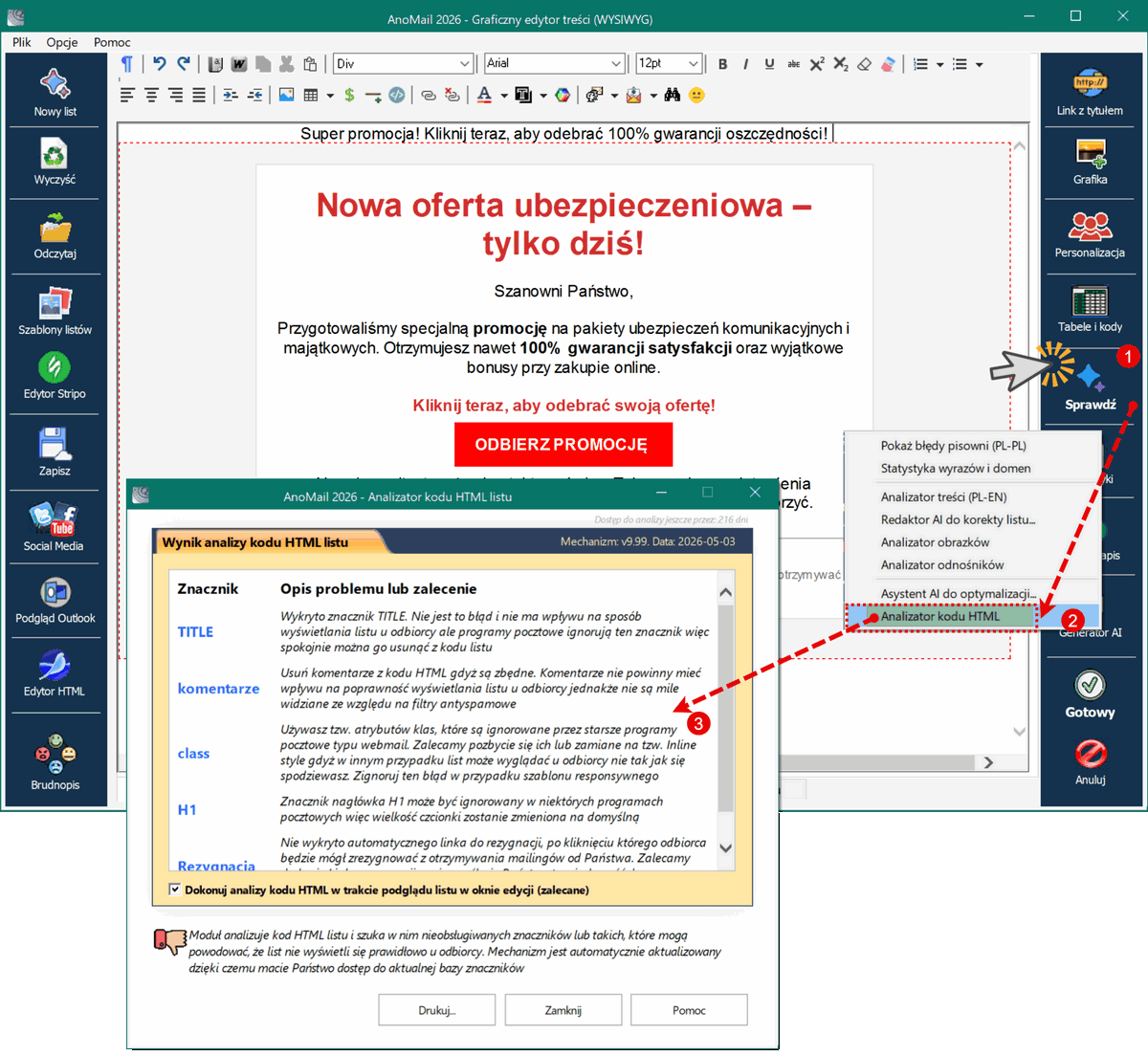1148x1056 pixels.
Task: Toggle the paragraph marks (¶) icon
Action: coord(126,64)
